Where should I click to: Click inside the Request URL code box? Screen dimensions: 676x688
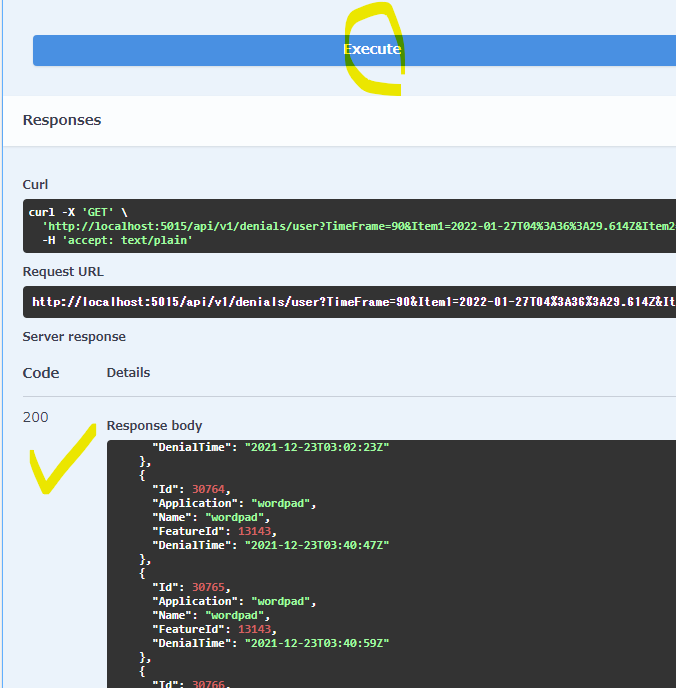coord(350,301)
